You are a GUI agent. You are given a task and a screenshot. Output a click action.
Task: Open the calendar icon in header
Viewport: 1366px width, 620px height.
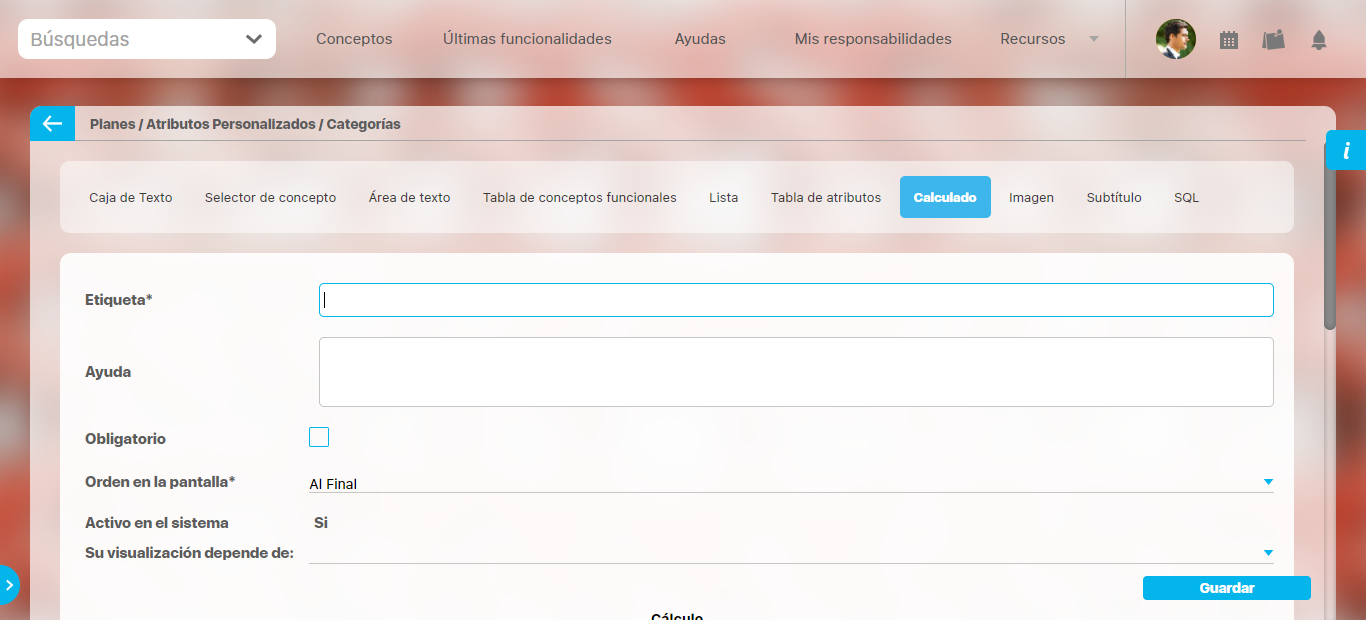point(1229,40)
